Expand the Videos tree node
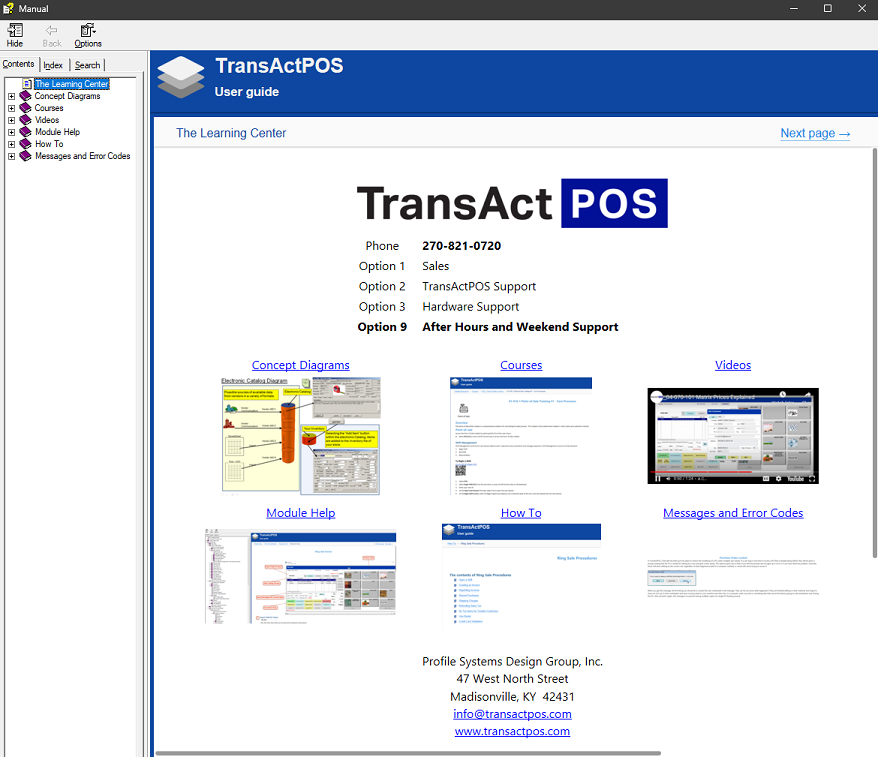Image resolution: width=878 pixels, height=757 pixels. (x=11, y=120)
